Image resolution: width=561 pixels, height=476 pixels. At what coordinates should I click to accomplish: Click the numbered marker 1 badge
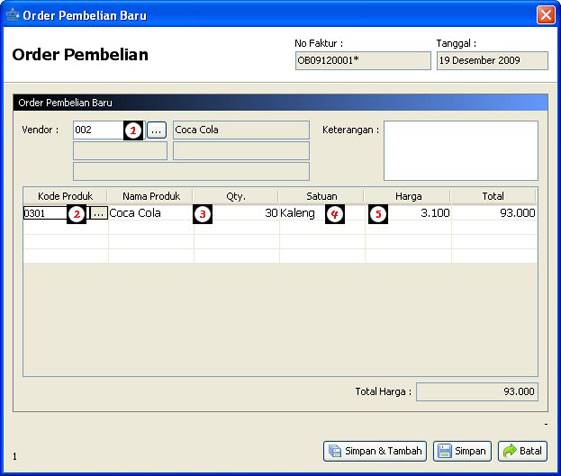[133, 131]
